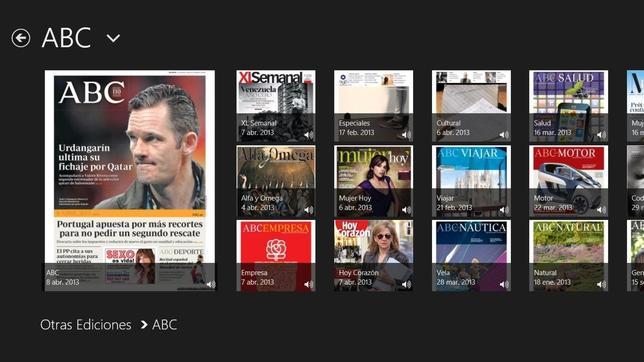Click the speaker icon on XL Semanal tile
644x362 pixels.
click(308, 134)
